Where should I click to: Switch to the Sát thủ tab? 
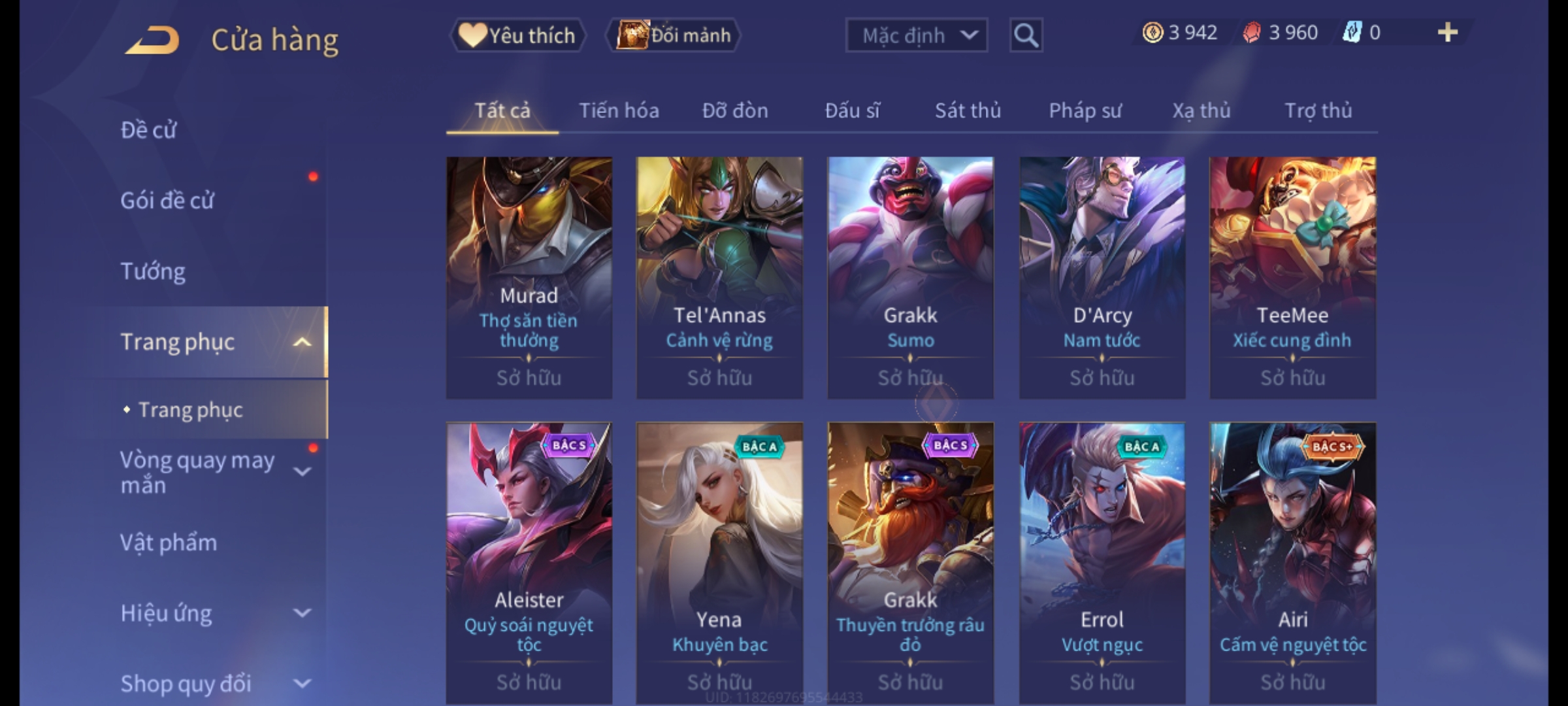pyautogui.click(x=968, y=110)
